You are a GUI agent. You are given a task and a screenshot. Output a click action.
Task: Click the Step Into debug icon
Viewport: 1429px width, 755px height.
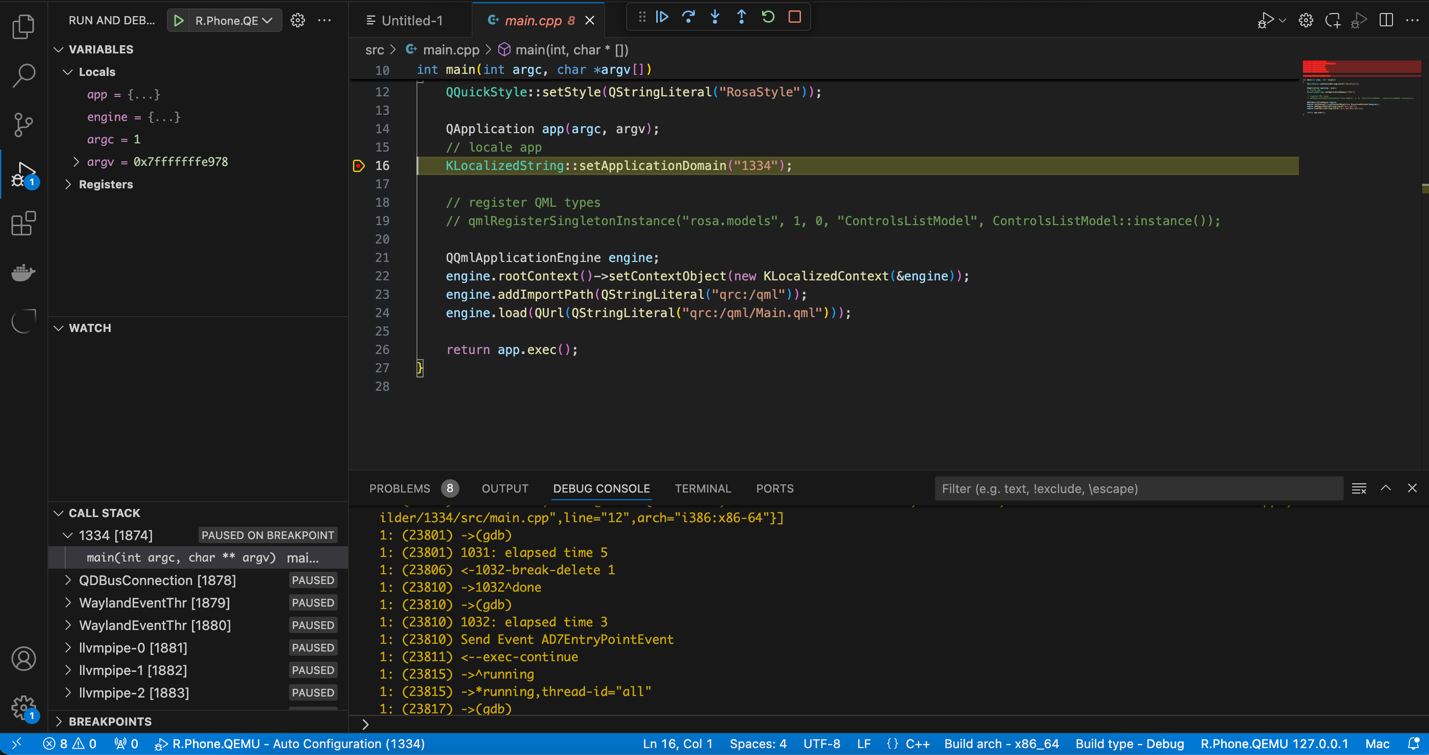[x=715, y=17]
